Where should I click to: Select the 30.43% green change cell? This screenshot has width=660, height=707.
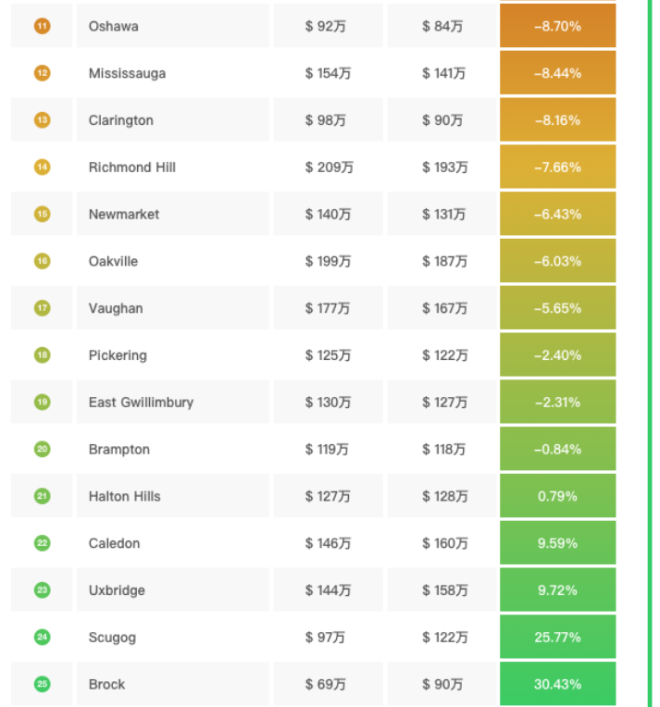coord(558,684)
